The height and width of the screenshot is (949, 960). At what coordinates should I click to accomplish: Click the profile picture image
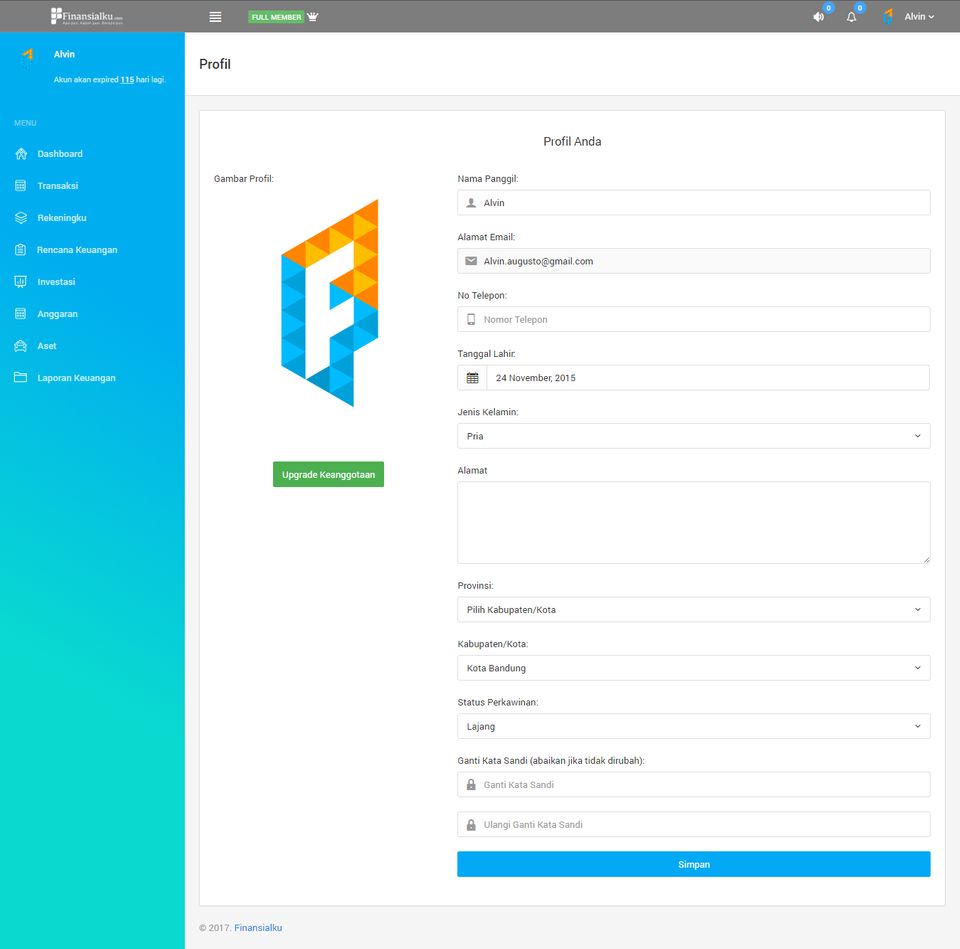tap(329, 302)
